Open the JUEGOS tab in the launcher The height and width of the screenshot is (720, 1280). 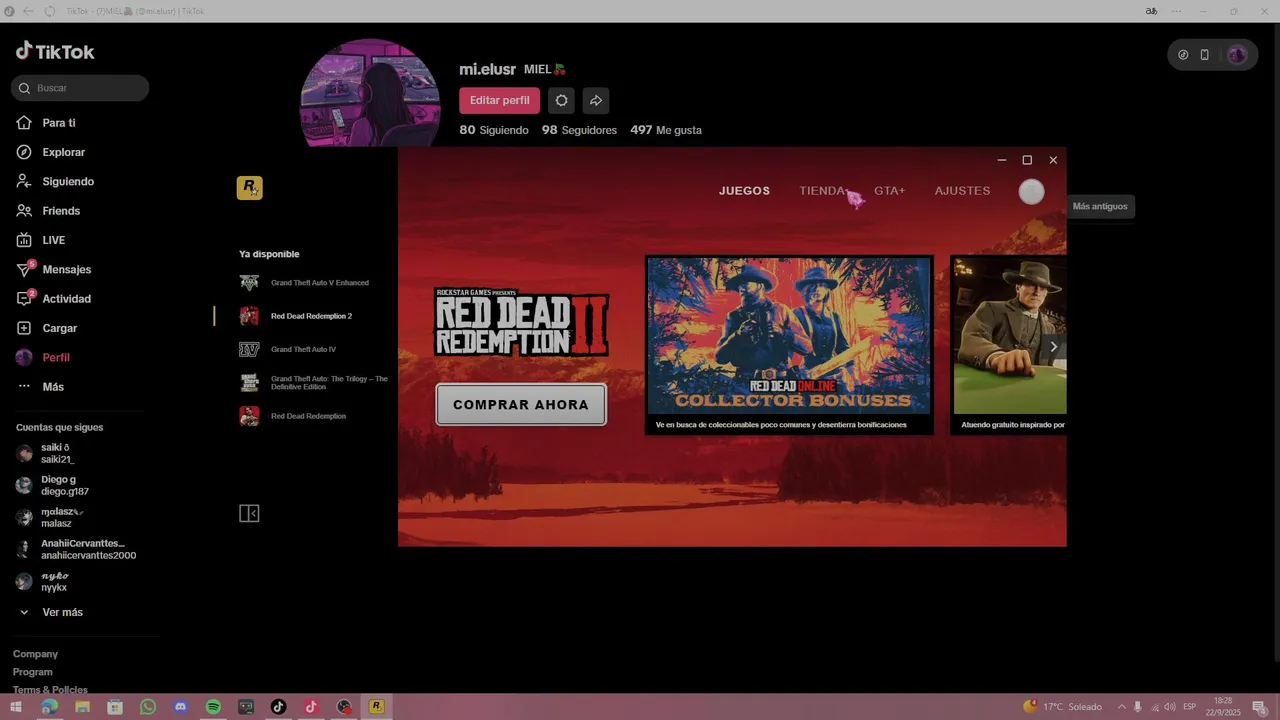click(744, 191)
